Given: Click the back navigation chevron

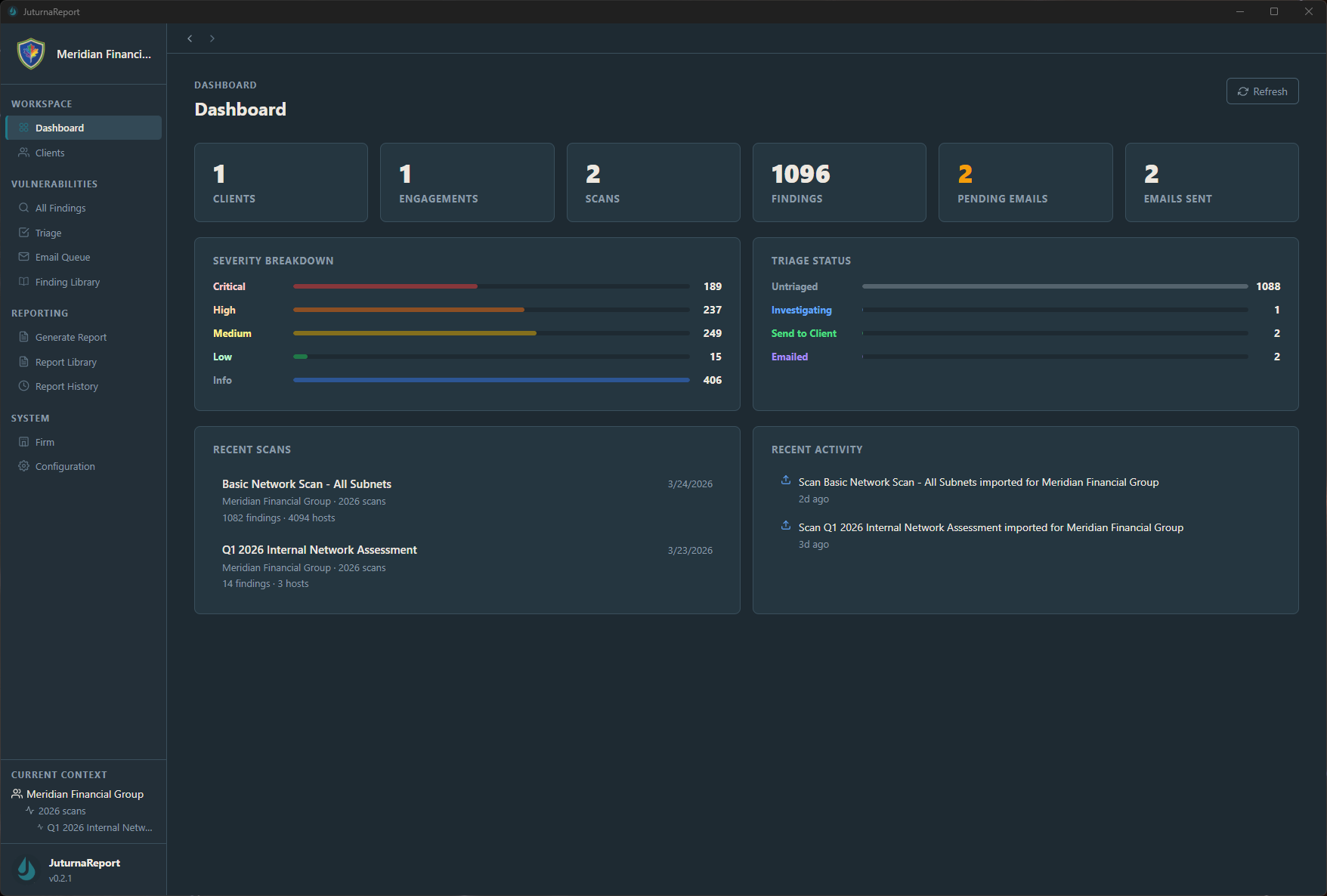Looking at the screenshot, I should (190, 38).
